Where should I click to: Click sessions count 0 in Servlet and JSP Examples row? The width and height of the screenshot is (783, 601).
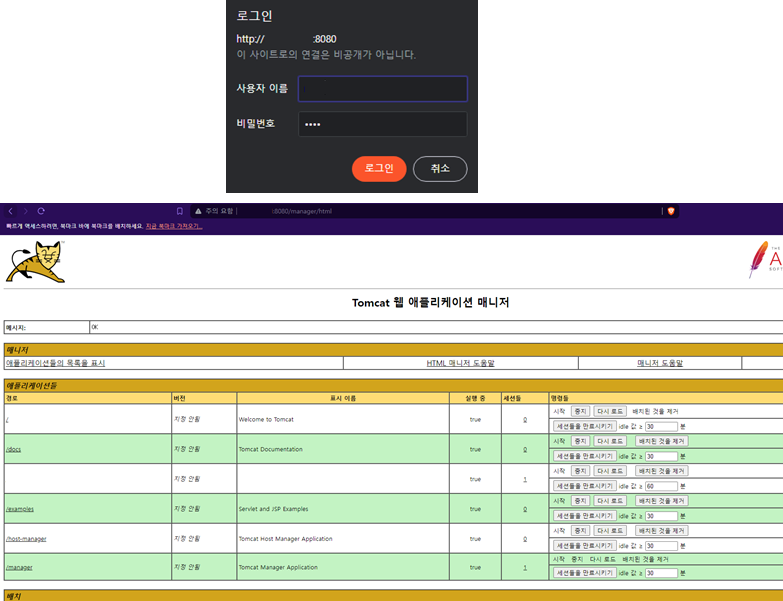tap(525, 510)
